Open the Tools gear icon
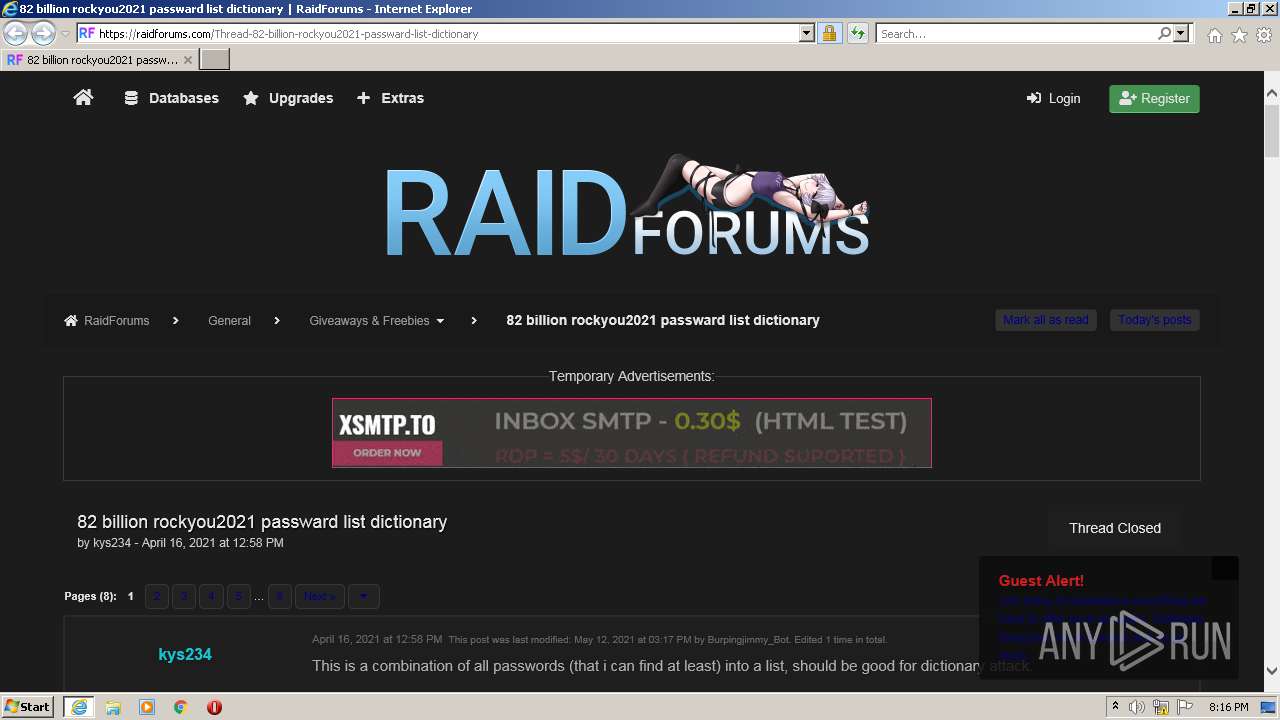The height and width of the screenshot is (720, 1280). point(1264,35)
